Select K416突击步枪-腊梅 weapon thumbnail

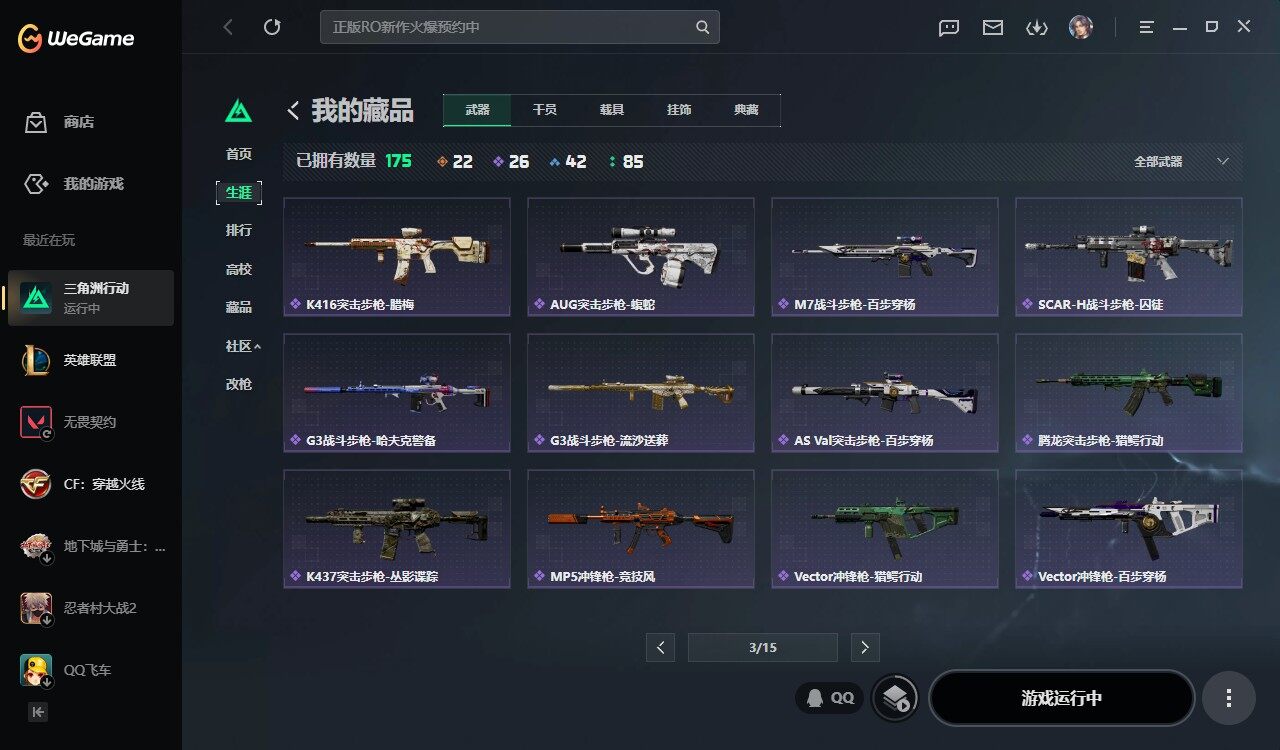(x=397, y=256)
